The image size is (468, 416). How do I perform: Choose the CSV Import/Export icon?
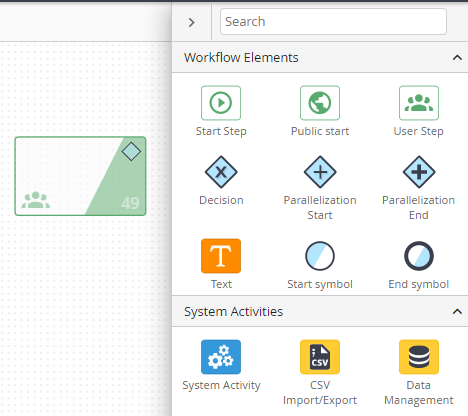320,357
